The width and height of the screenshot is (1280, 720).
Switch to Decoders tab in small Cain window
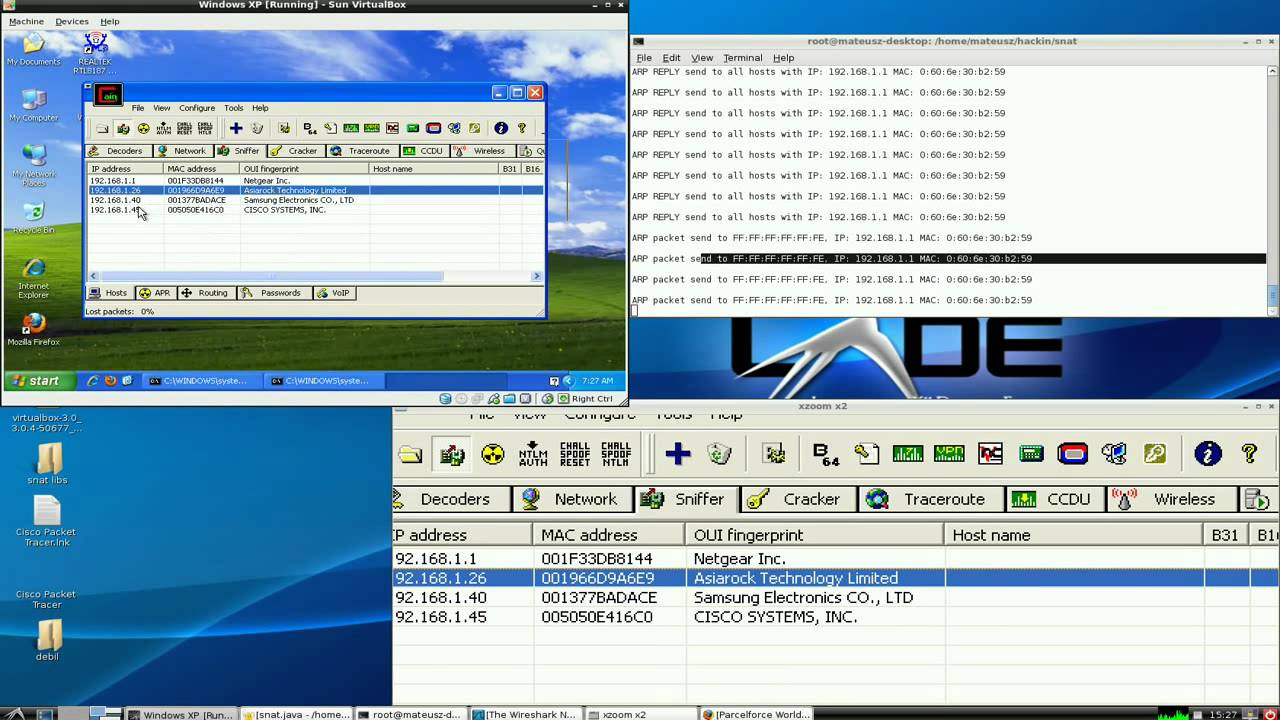[x=118, y=151]
